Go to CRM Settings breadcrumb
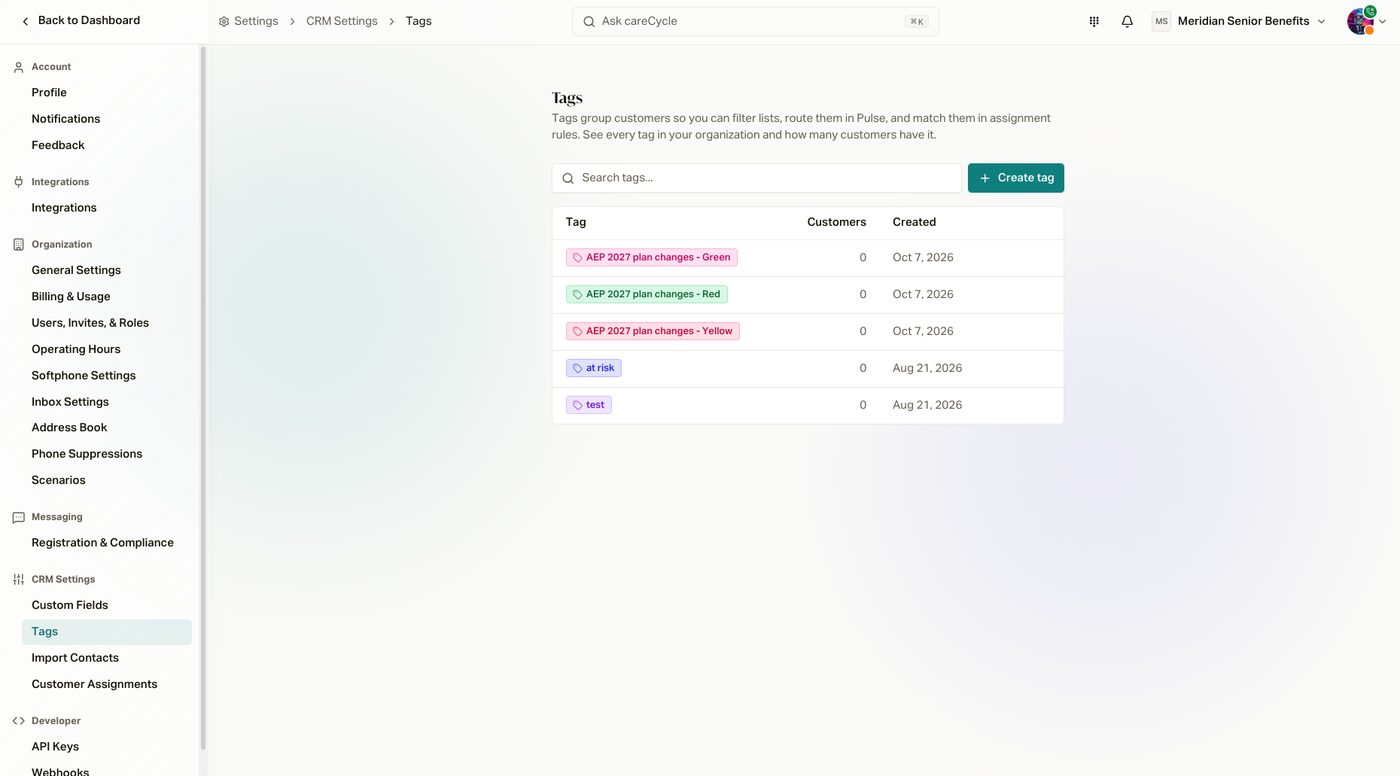This screenshot has height=776, width=1400. pyautogui.click(x=342, y=21)
